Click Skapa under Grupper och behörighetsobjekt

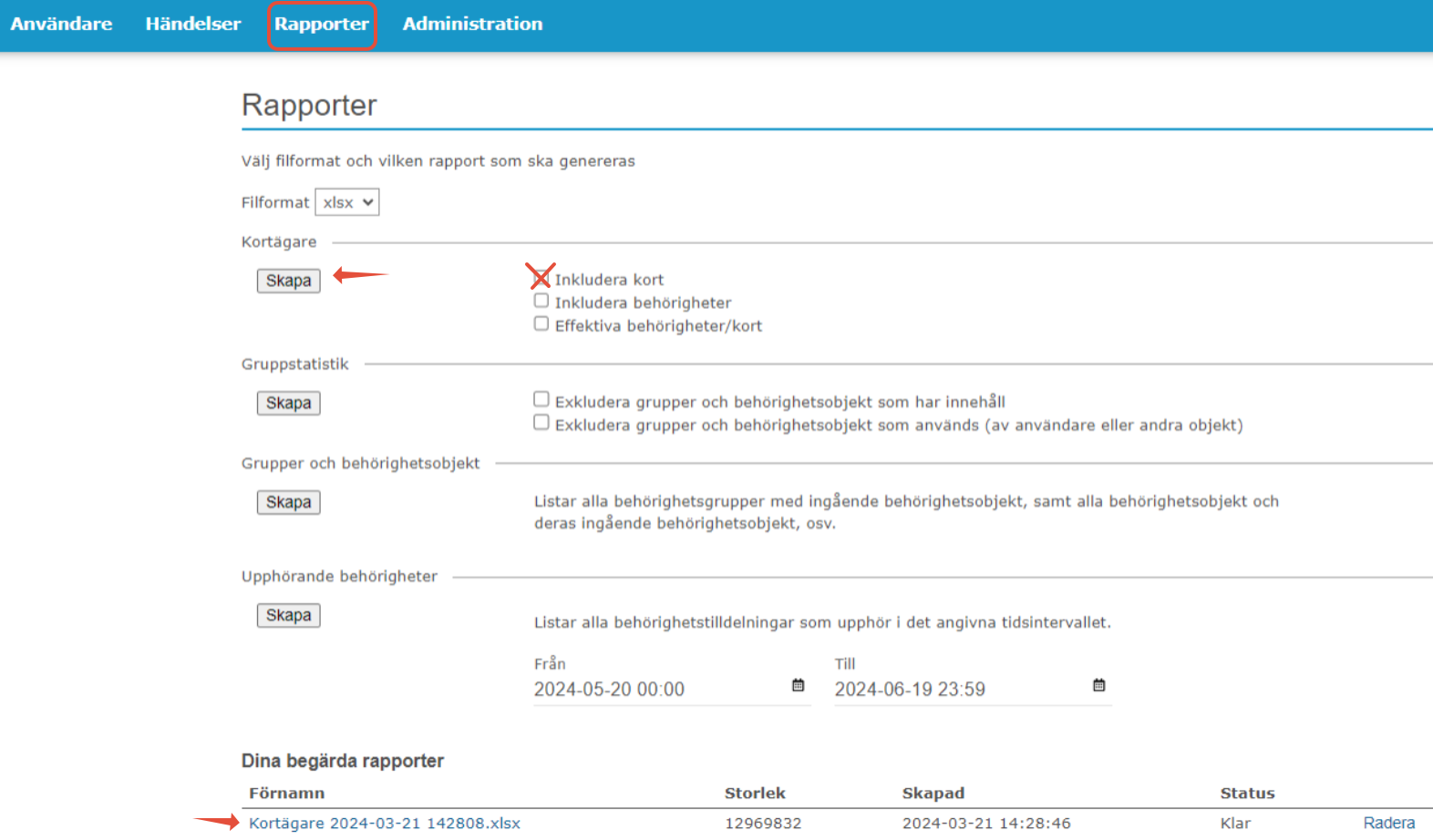coord(288,502)
